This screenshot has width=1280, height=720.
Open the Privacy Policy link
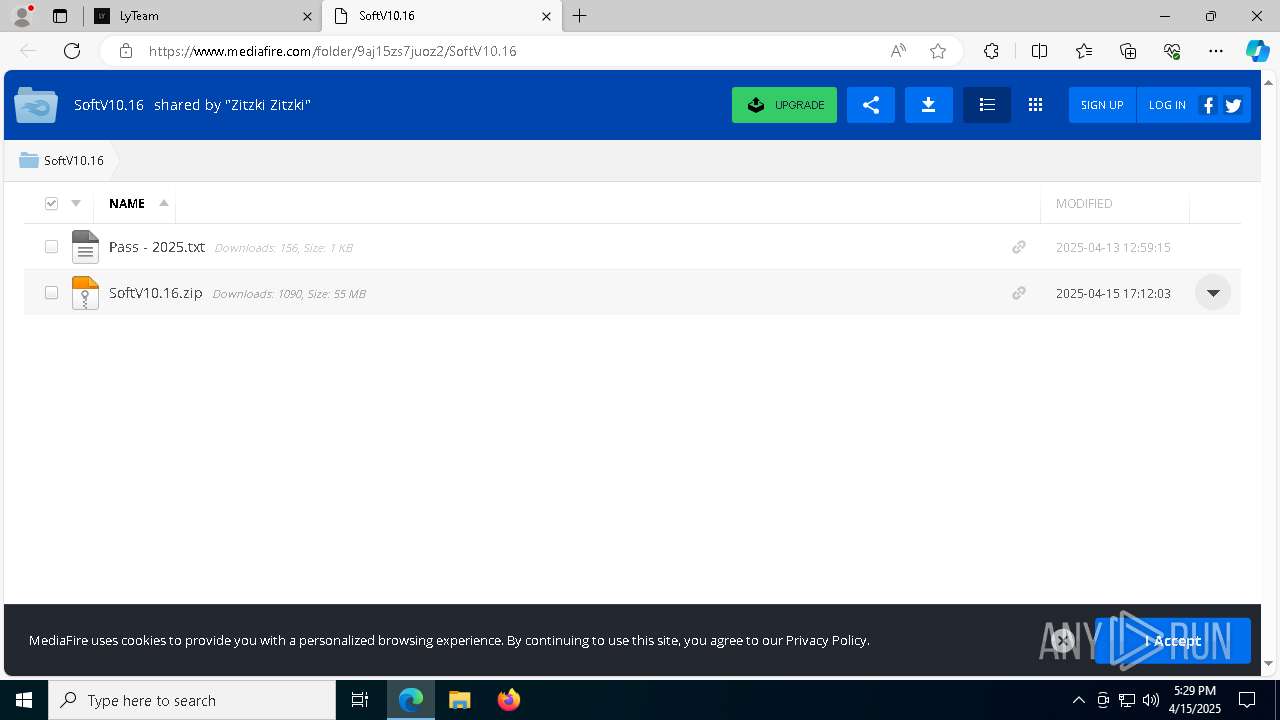click(826, 640)
